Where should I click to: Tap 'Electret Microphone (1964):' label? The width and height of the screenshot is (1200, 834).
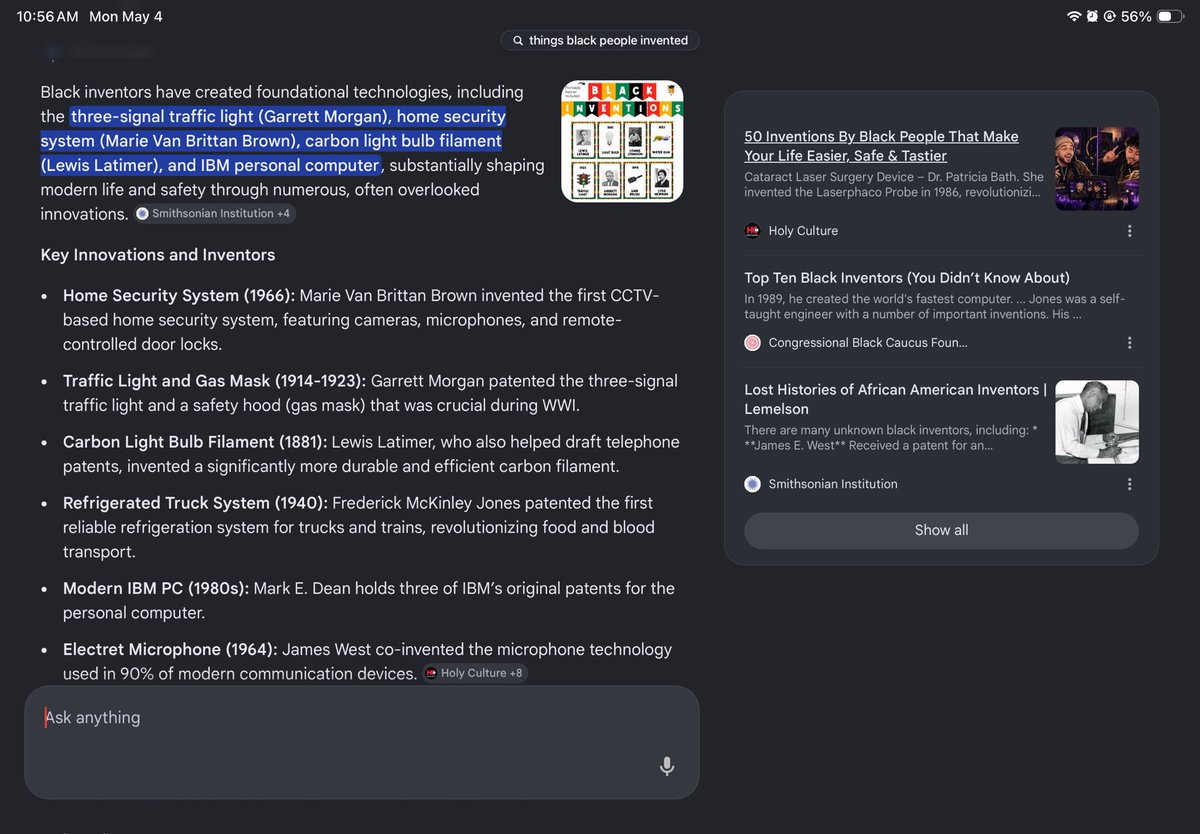click(170, 649)
